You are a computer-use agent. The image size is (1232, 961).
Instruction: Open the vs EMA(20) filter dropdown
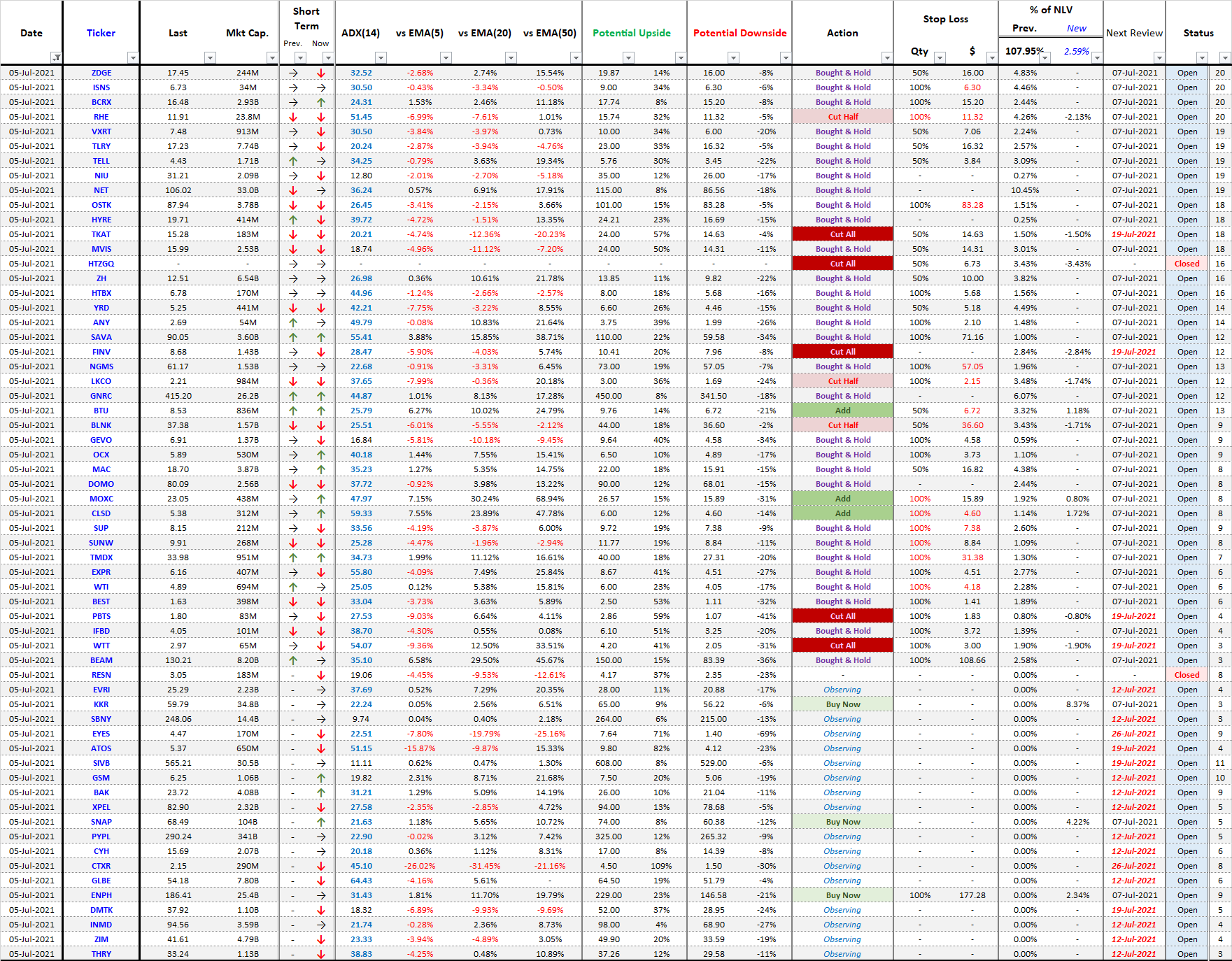511,57
